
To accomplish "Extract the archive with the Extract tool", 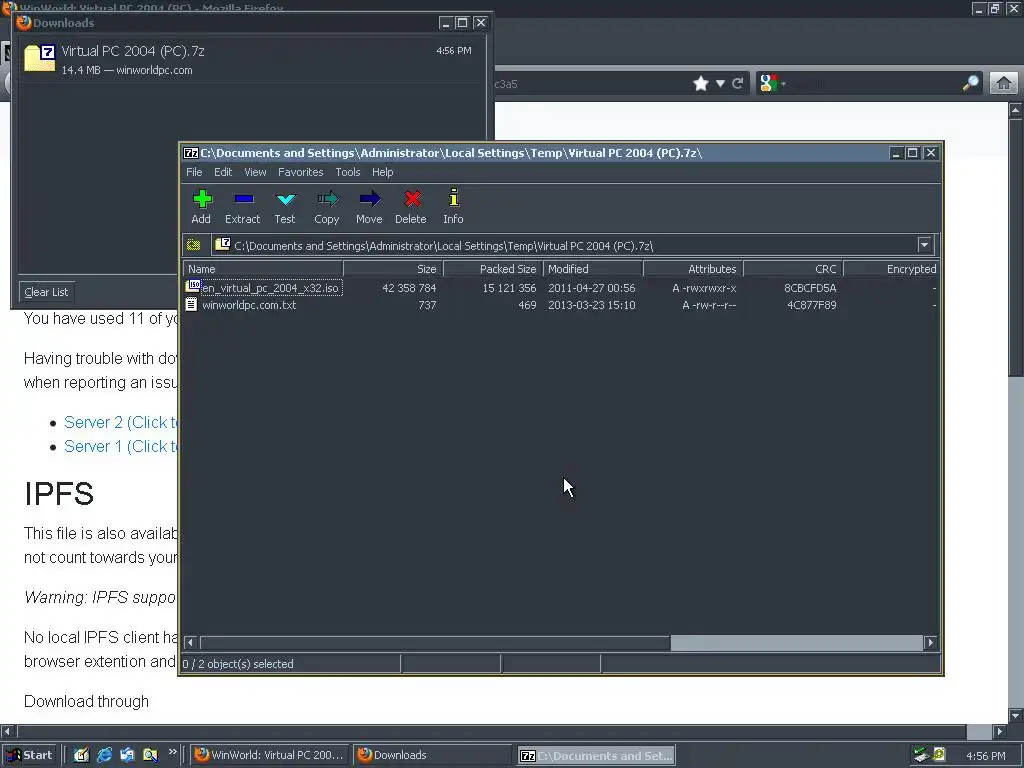I will [x=242, y=206].
